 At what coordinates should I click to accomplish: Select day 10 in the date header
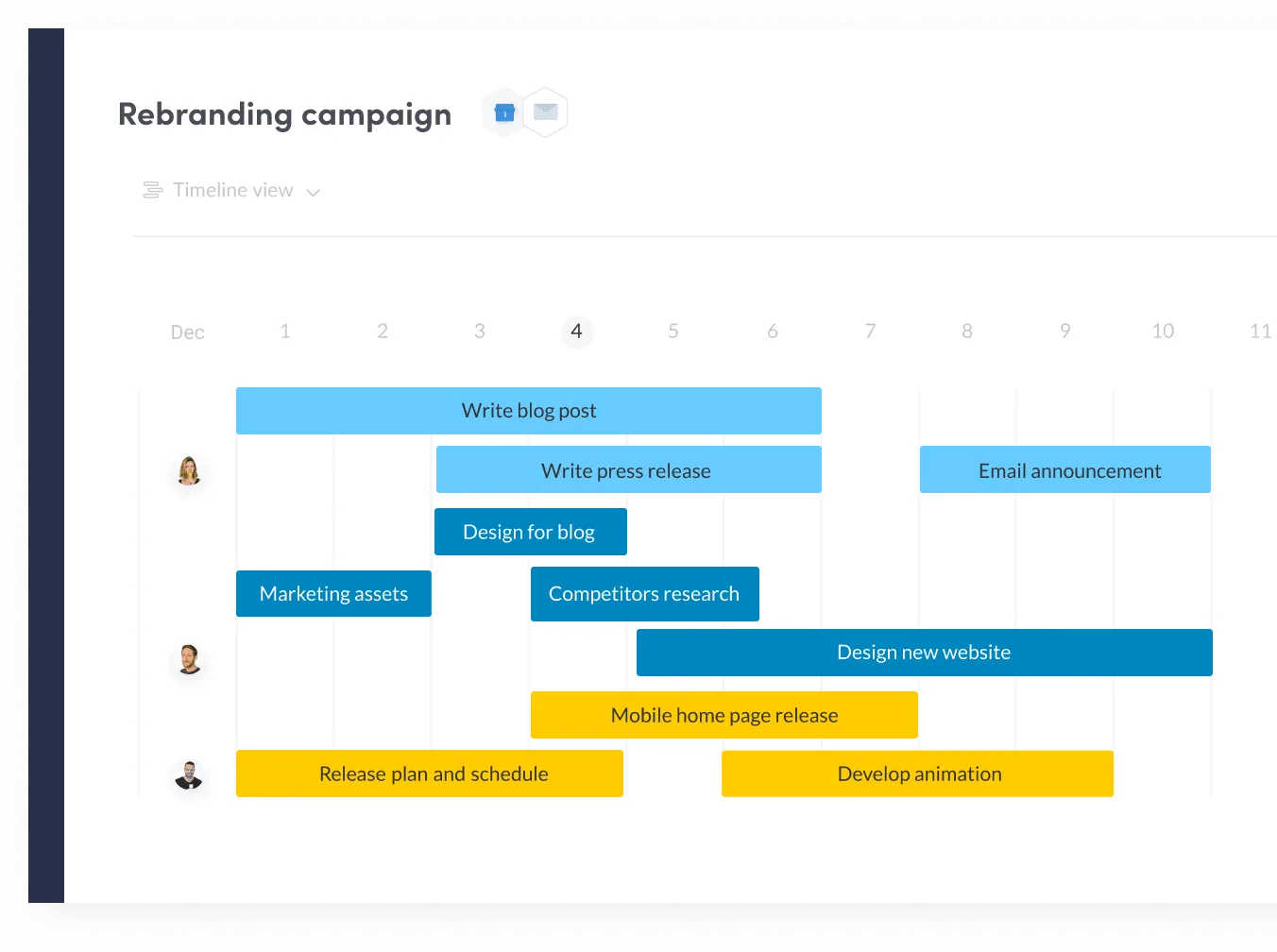1163,331
